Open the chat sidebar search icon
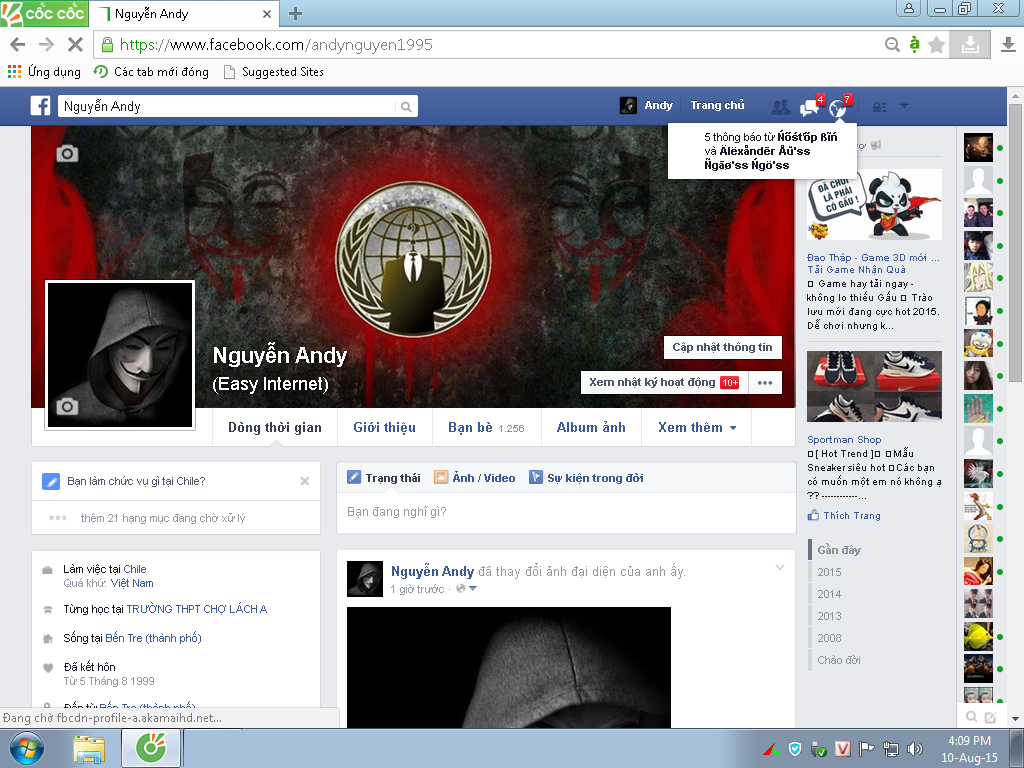This screenshot has width=1024, height=768. pos(972,716)
